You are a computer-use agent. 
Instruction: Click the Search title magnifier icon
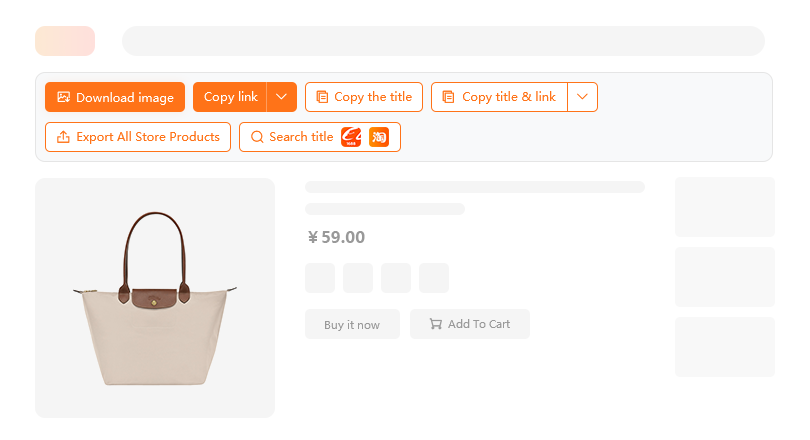tap(257, 137)
